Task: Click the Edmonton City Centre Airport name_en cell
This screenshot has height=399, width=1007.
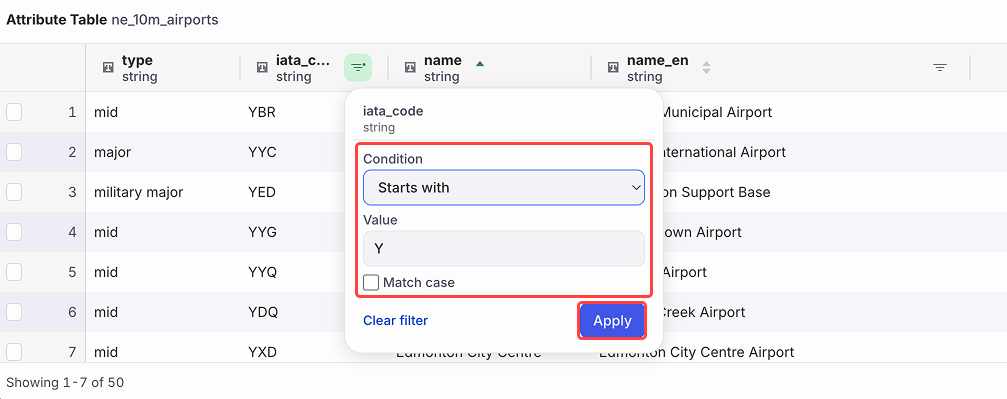Action: tap(697, 352)
